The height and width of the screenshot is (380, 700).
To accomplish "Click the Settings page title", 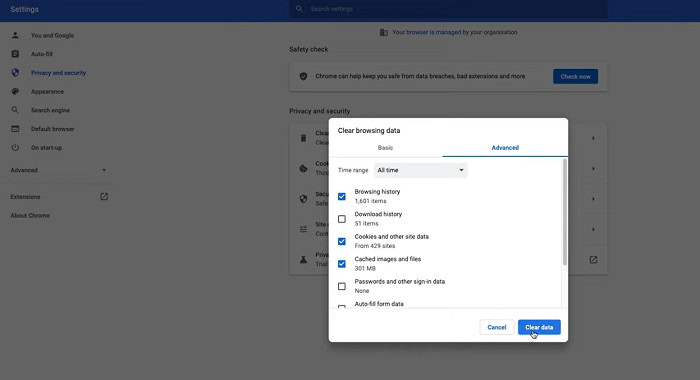I will pyautogui.click(x=25, y=9).
